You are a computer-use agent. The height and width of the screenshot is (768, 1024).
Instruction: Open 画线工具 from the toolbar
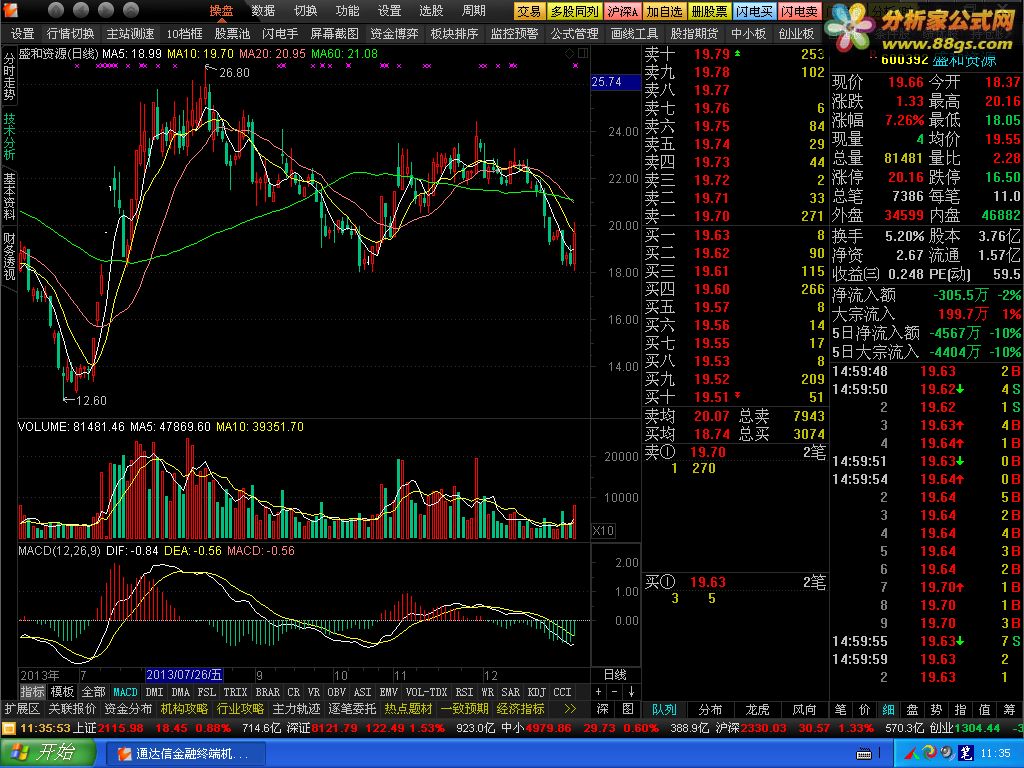pos(635,33)
